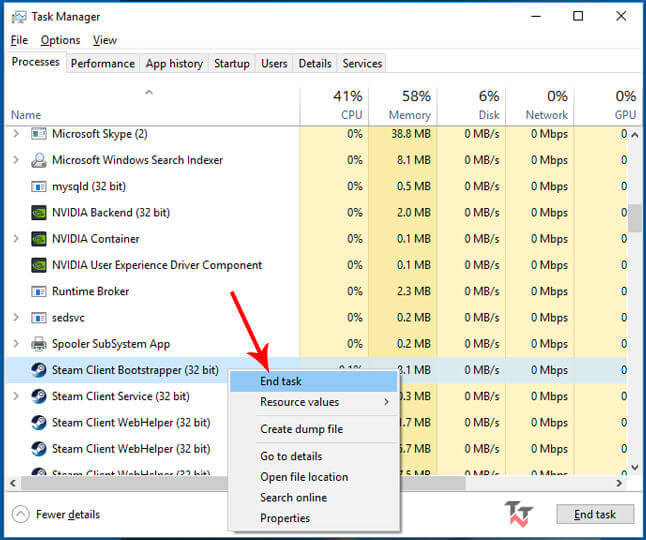Click the Steam Client Bootstrapper icon
The image size is (646, 540).
click(x=39, y=370)
